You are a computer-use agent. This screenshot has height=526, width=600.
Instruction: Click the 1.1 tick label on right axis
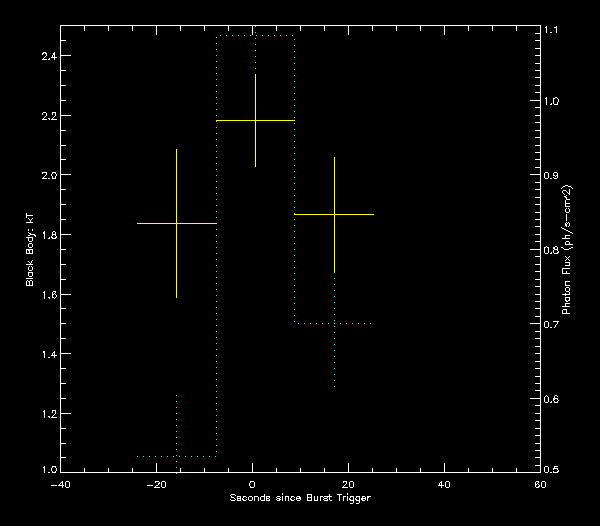click(551, 31)
